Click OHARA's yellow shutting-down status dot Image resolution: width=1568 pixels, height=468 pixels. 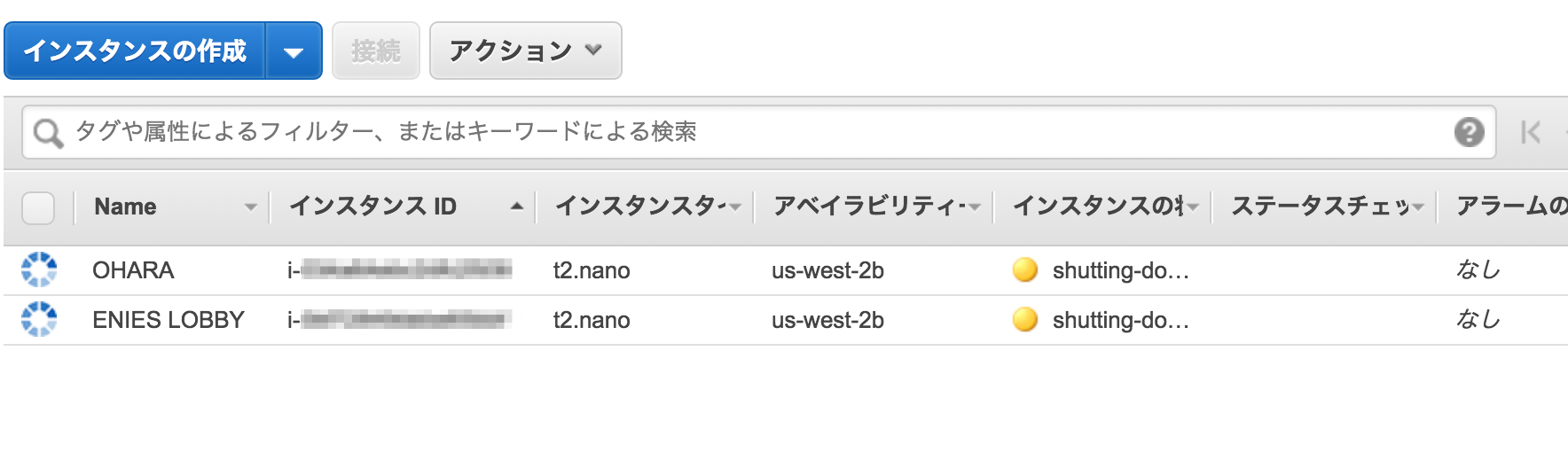pyautogui.click(x=1024, y=269)
